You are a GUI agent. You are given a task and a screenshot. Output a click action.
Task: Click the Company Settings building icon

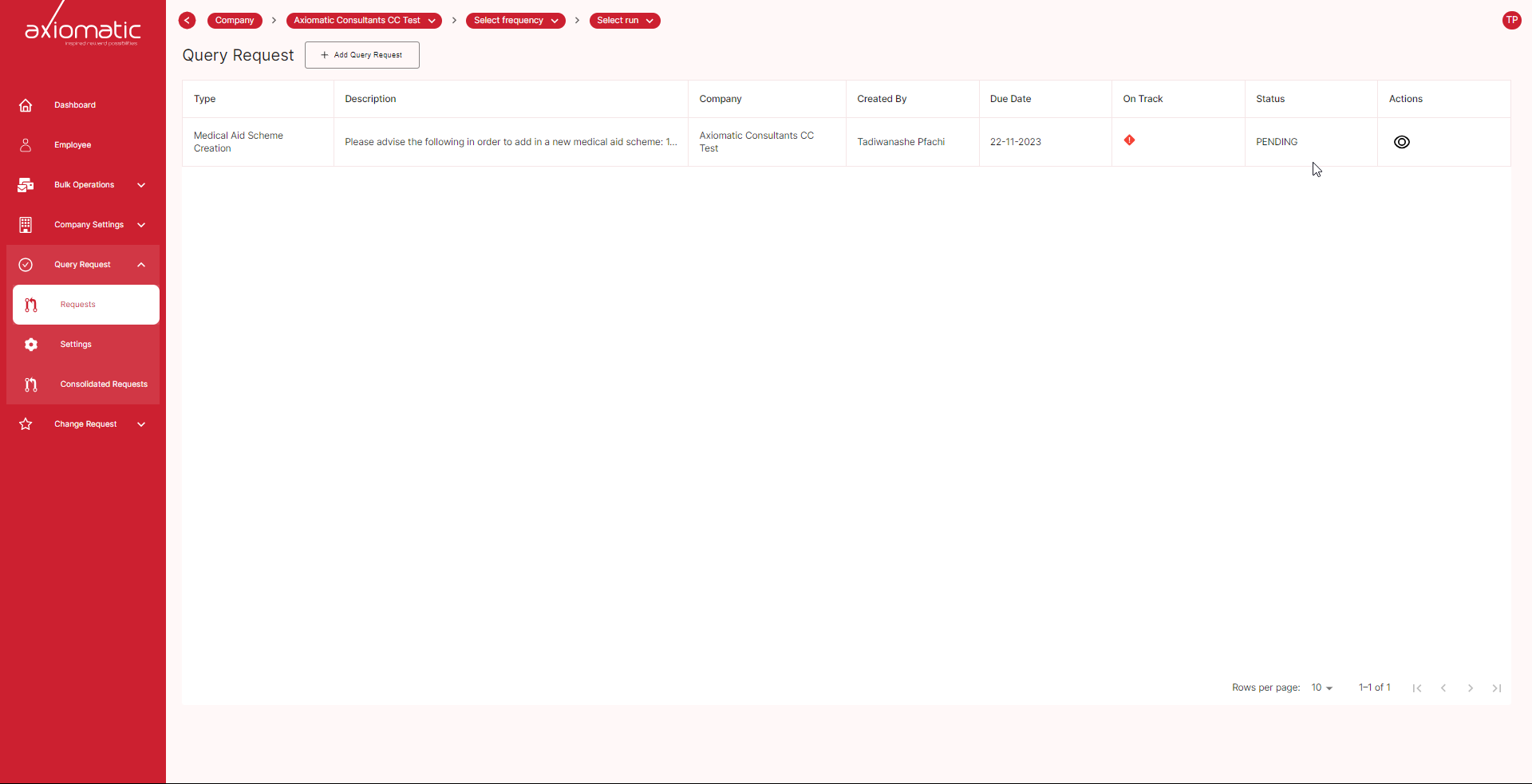[x=26, y=225]
